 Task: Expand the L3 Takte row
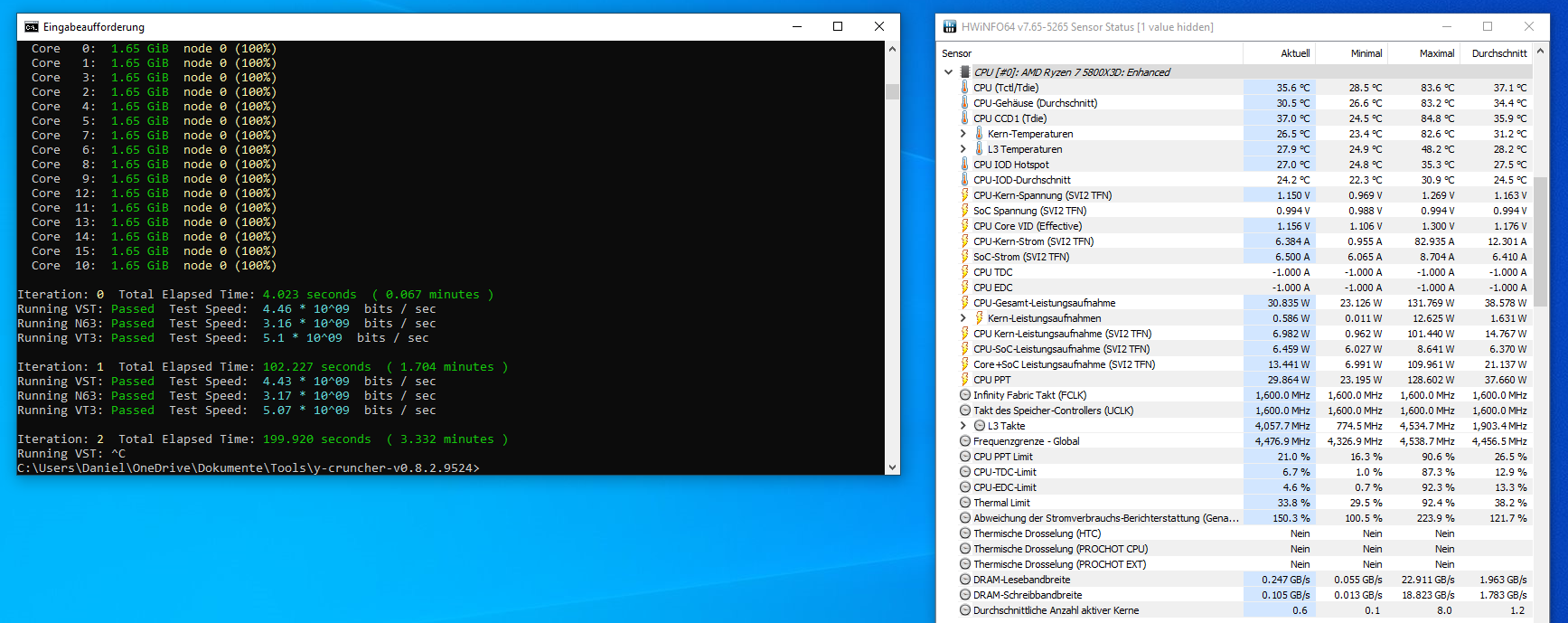962,426
